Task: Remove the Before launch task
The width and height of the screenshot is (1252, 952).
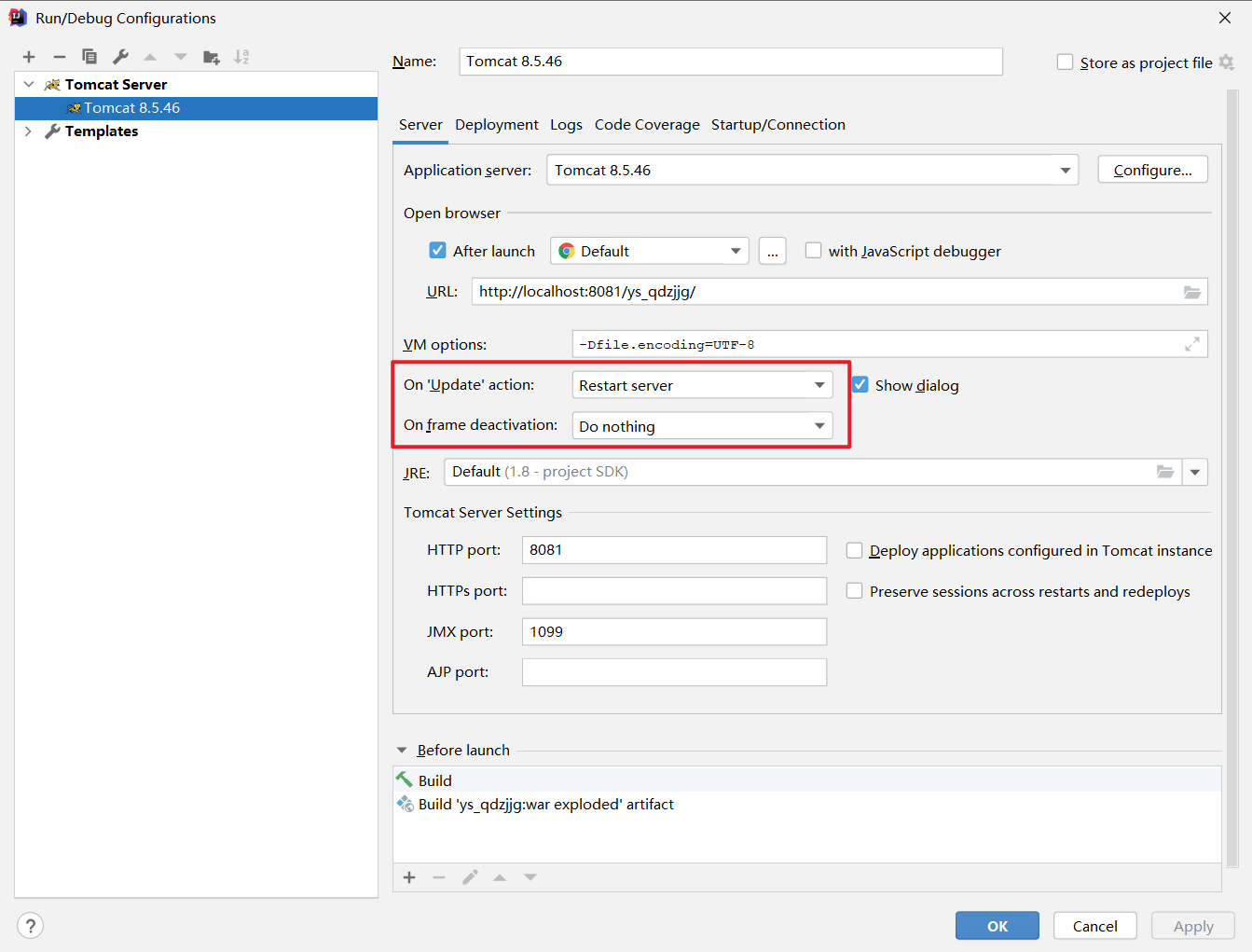Action: (x=439, y=877)
